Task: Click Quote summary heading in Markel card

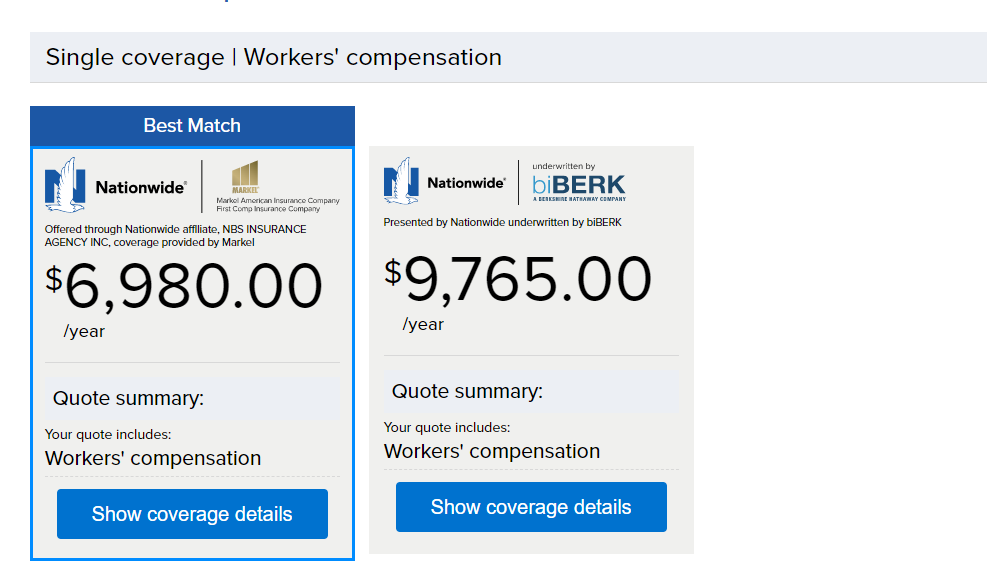Action: coord(128,398)
